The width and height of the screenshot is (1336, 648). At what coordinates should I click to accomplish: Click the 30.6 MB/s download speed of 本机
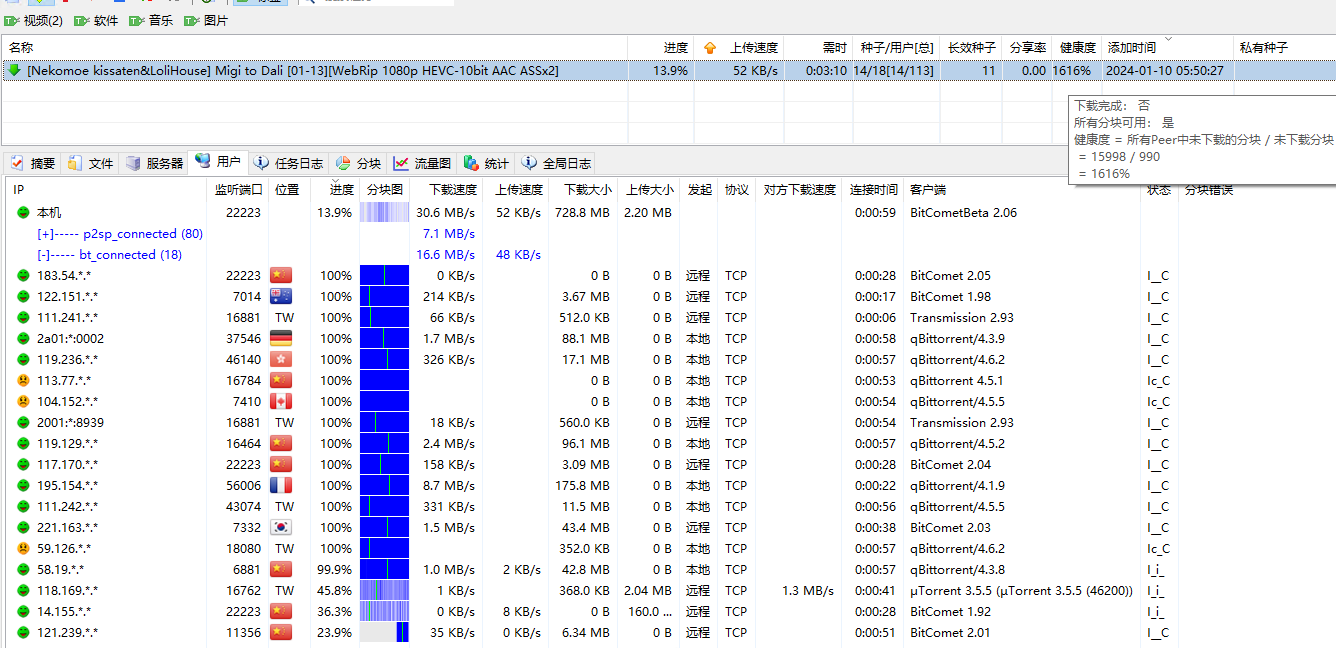tap(445, 213)
